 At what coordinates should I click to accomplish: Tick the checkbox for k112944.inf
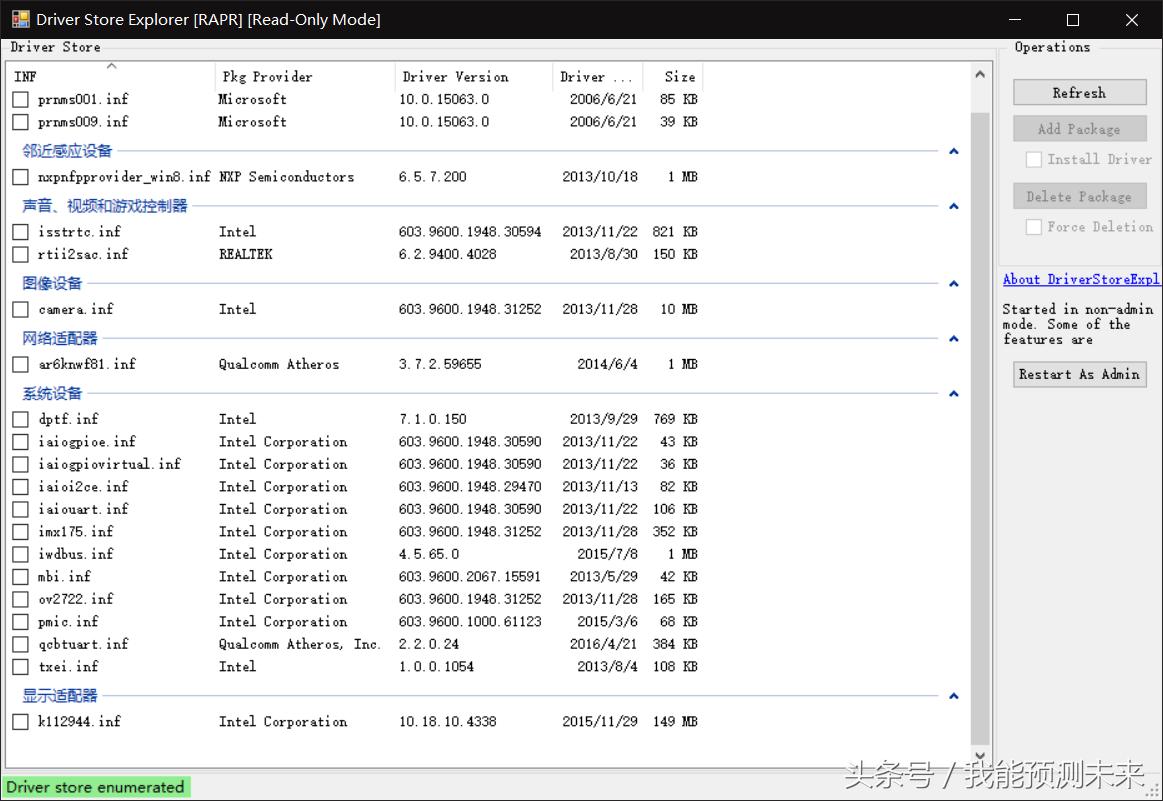(20, 721)
